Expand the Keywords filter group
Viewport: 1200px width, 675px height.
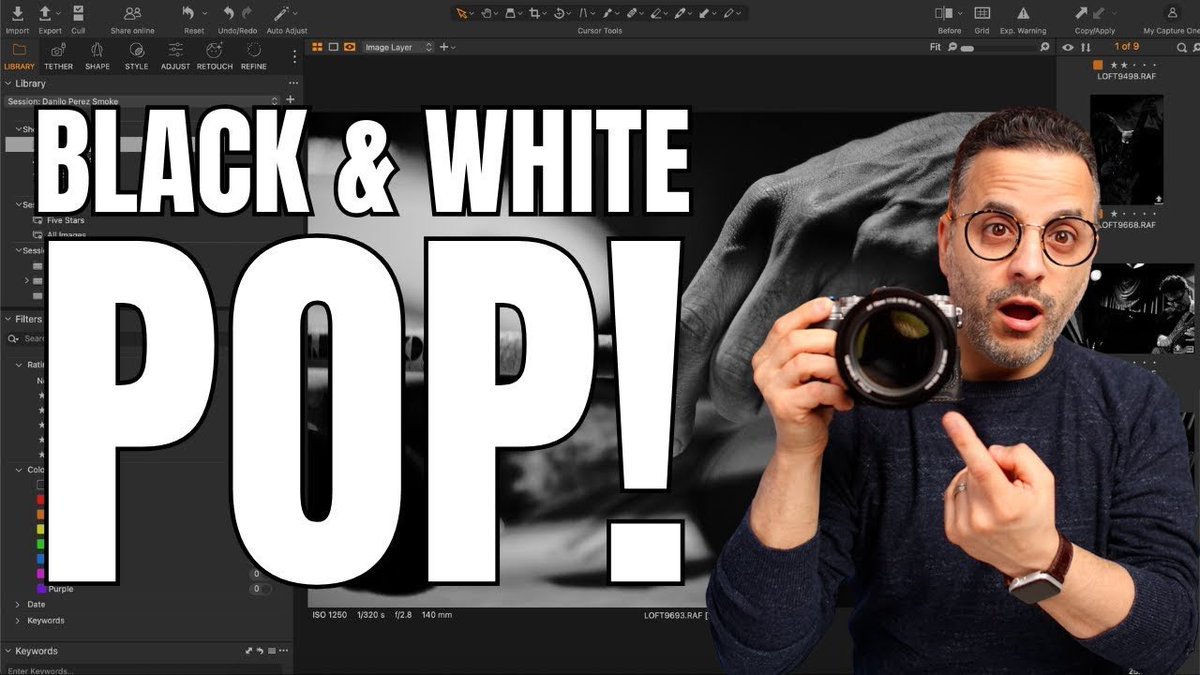point(17,621)
